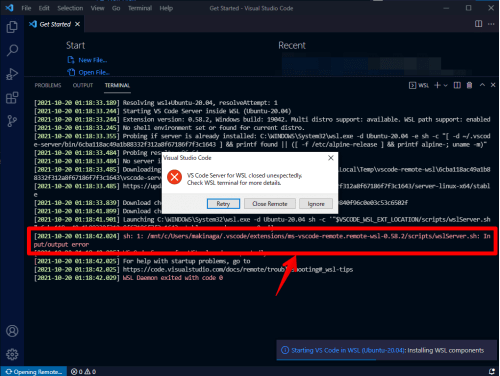
Task: Click 'For help with startup problems' line
Action: tap(186, 261)
